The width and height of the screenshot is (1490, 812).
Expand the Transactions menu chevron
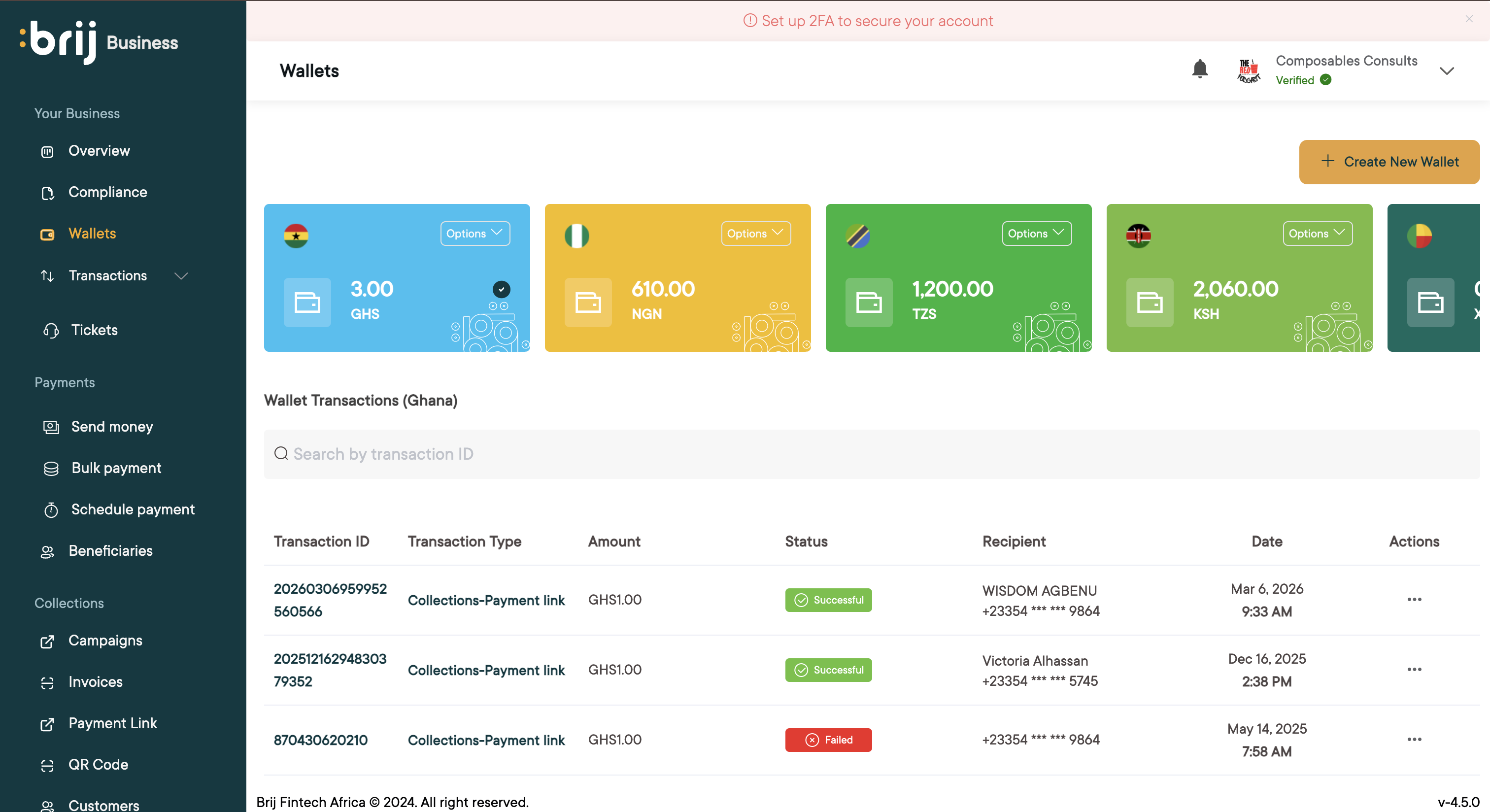point(181,276)
